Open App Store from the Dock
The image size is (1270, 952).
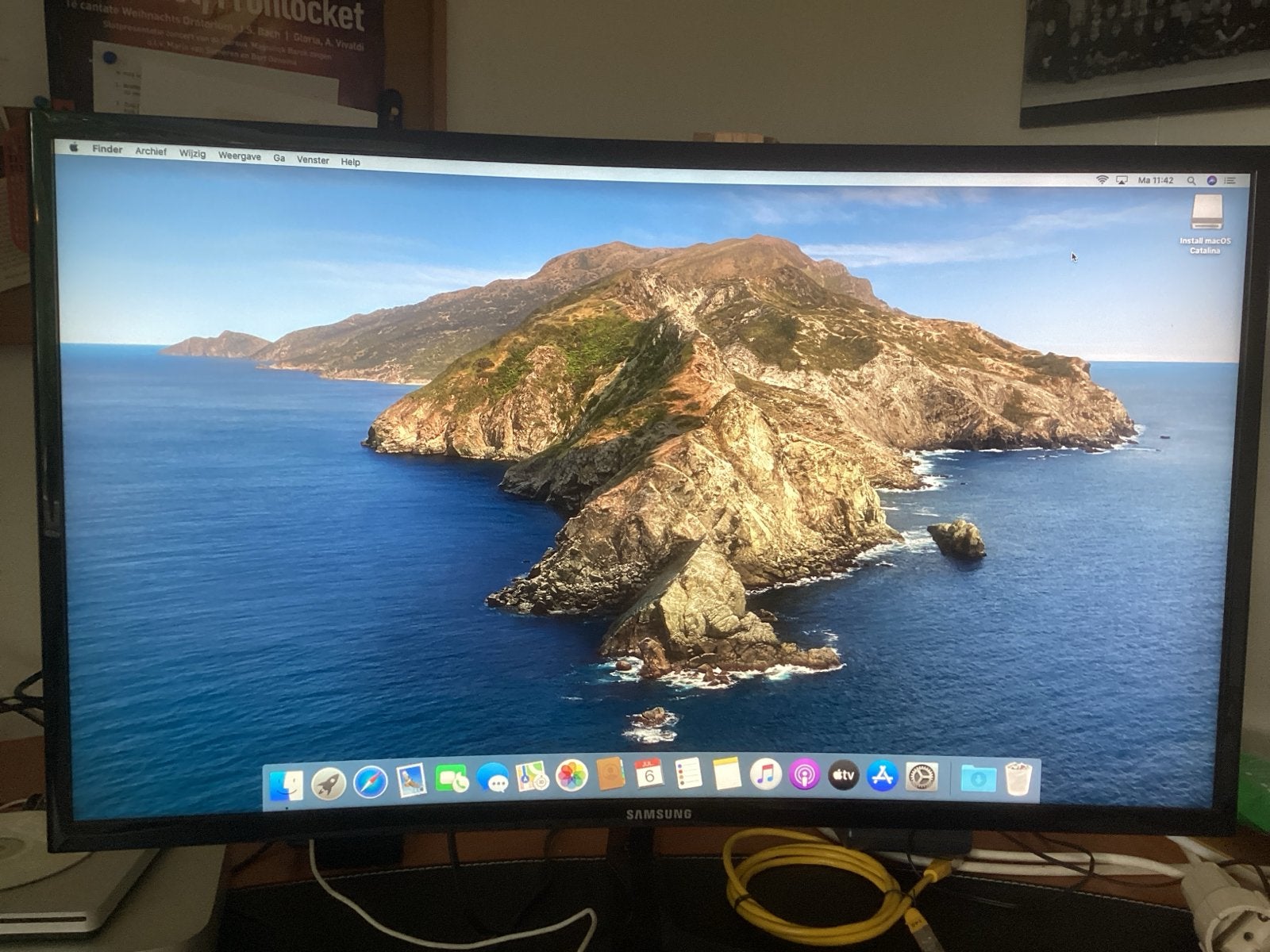(883, 776)
